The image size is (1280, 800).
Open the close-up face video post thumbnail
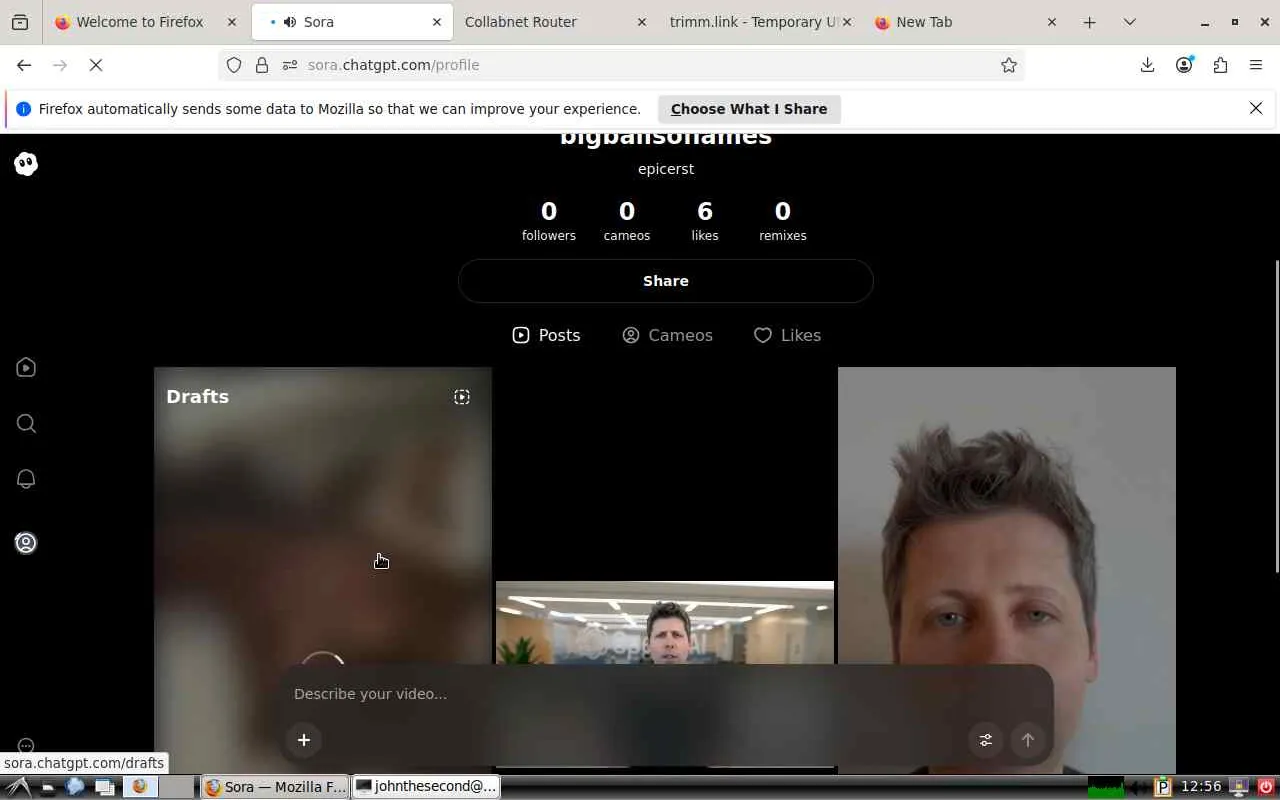[1007, 570]
